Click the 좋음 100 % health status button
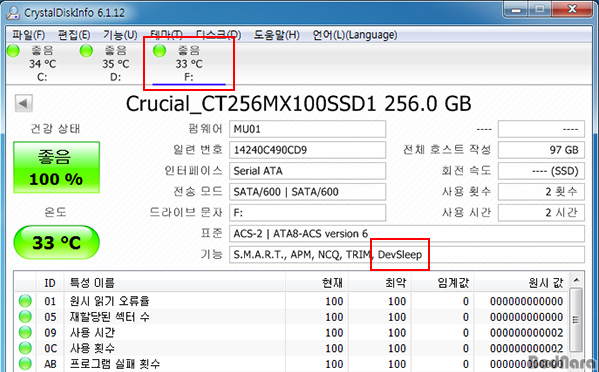 coord(57,167)
